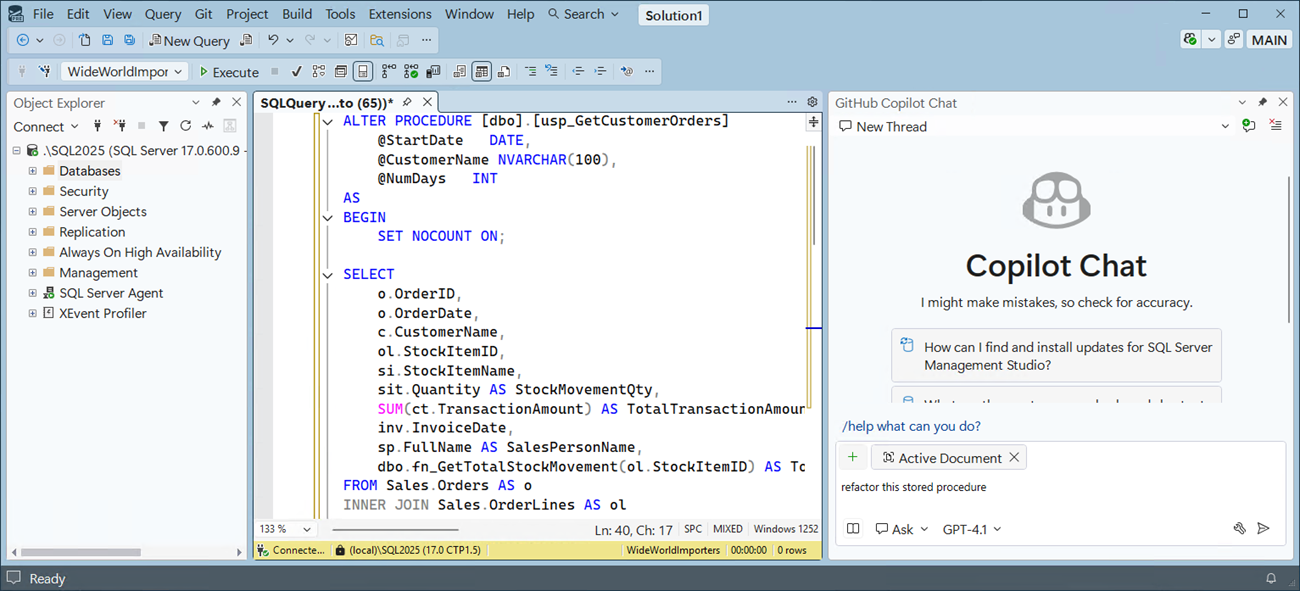Uncomment selected lines icon
The width and height of the screenshot is (1300, 591).
point(552,72)
